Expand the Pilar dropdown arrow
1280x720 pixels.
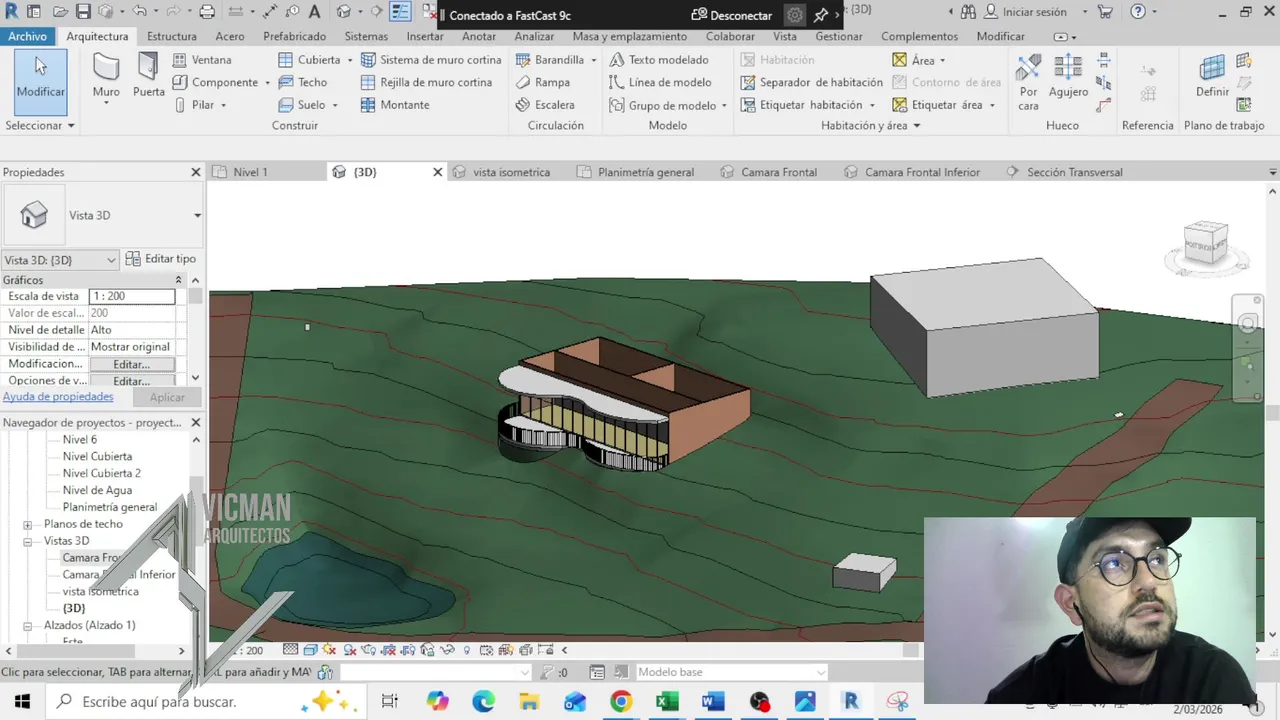click(x=223, y=105)
